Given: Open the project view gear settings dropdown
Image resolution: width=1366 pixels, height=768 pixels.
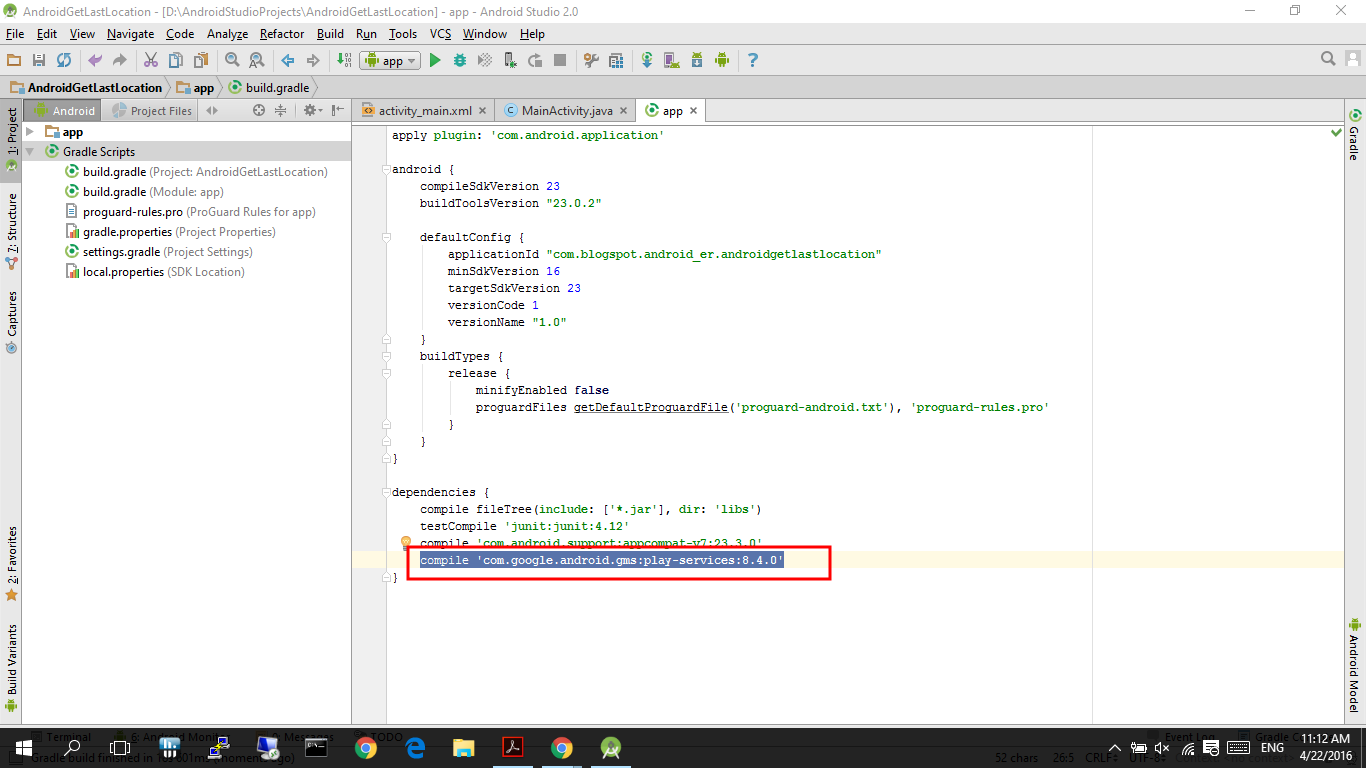Looking at the screenshot, I should [x=313, y=110].
